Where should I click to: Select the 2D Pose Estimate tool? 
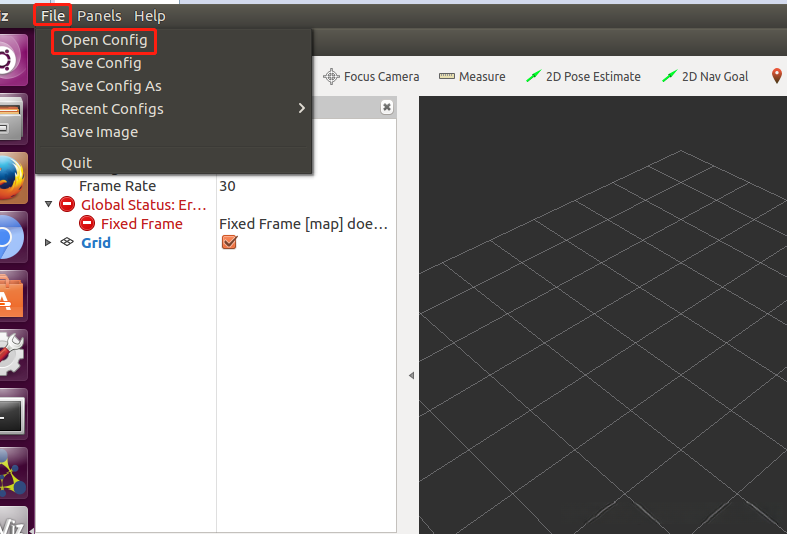(583, 76)
